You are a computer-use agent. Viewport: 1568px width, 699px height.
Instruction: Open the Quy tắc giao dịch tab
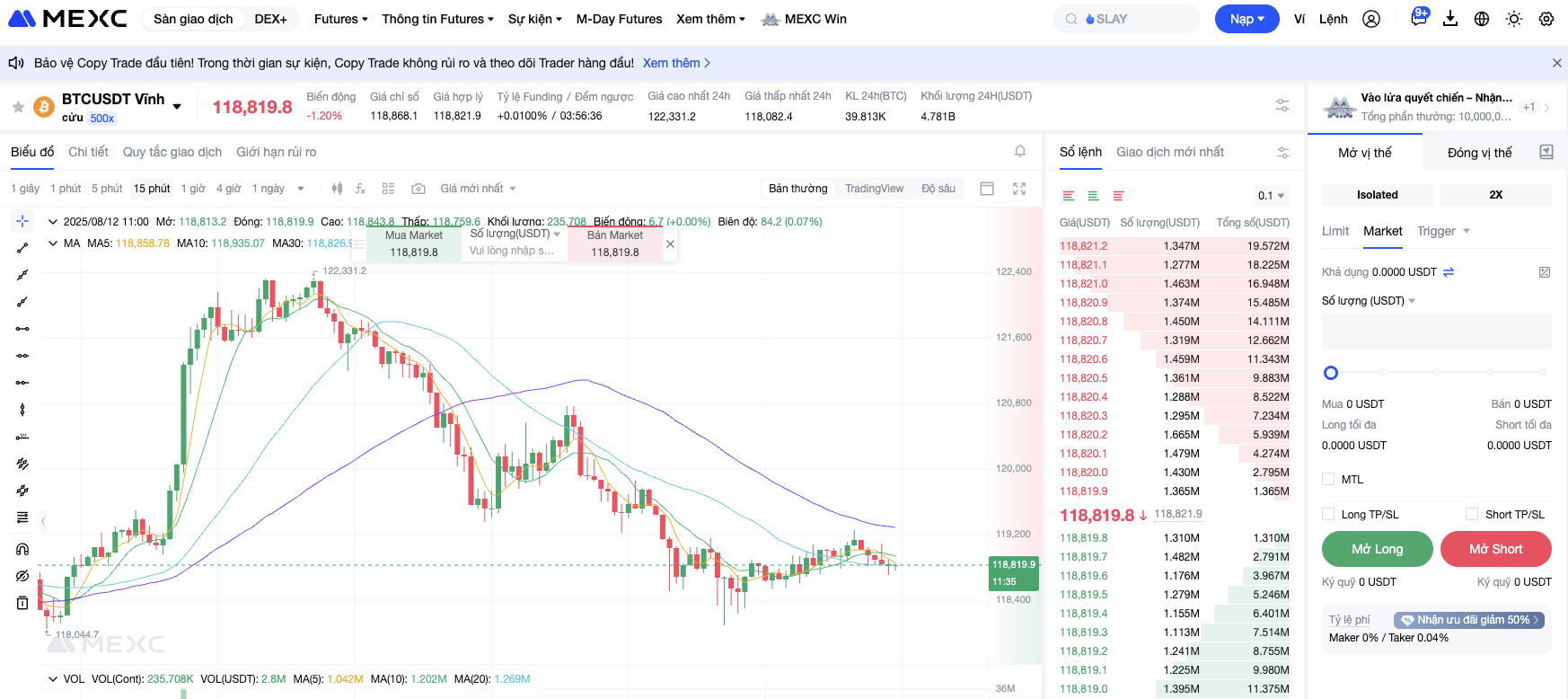(172, 152)
